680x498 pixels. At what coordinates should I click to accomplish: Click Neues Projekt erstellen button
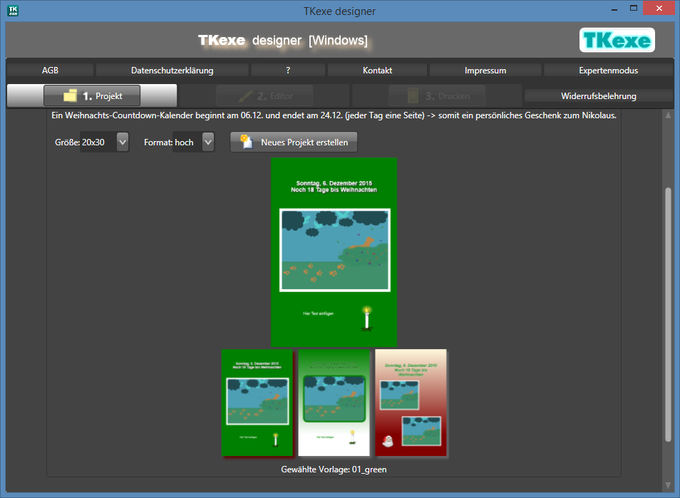294,142
